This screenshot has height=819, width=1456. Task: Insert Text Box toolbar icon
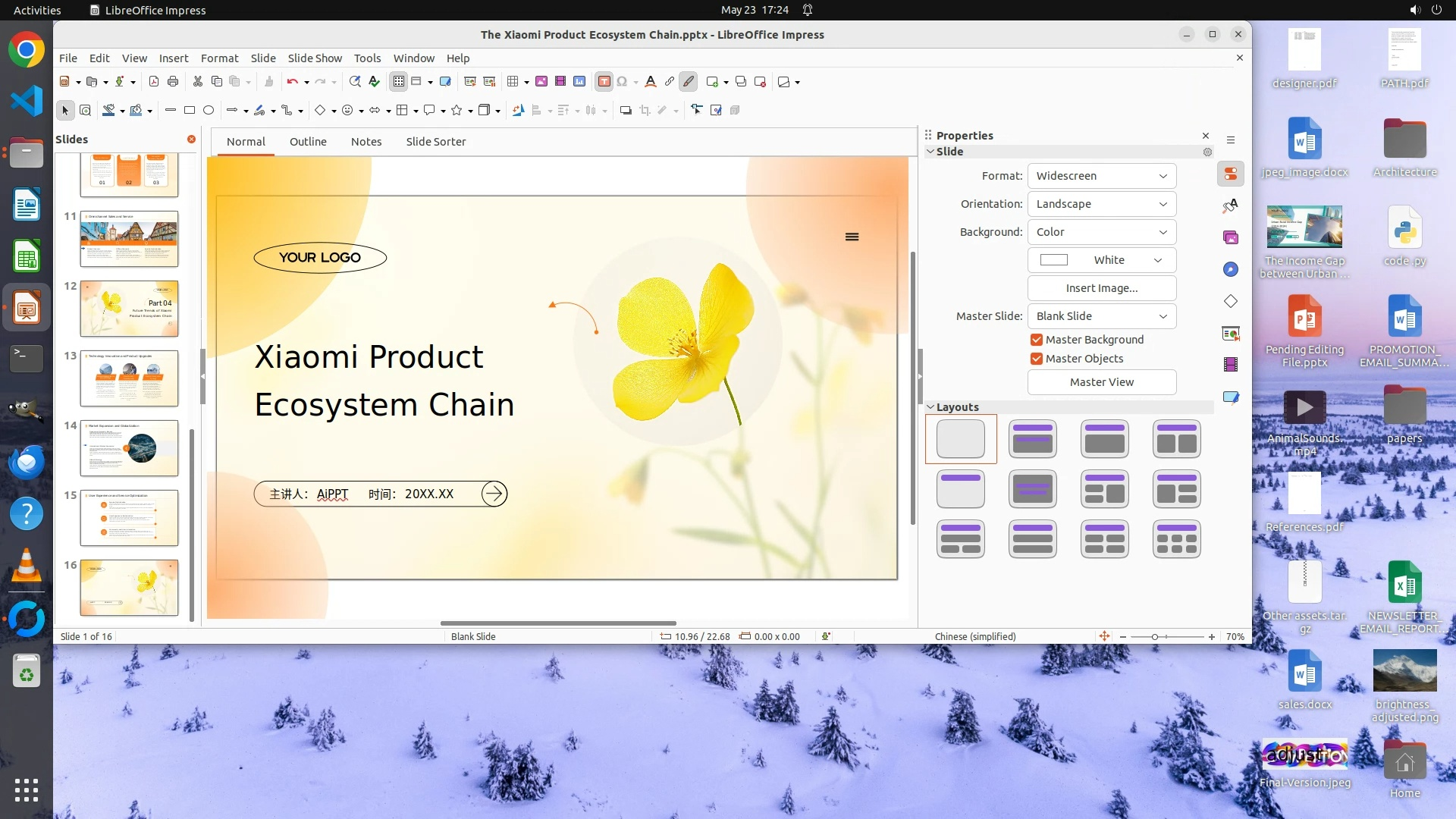click(x=604, y=82)
